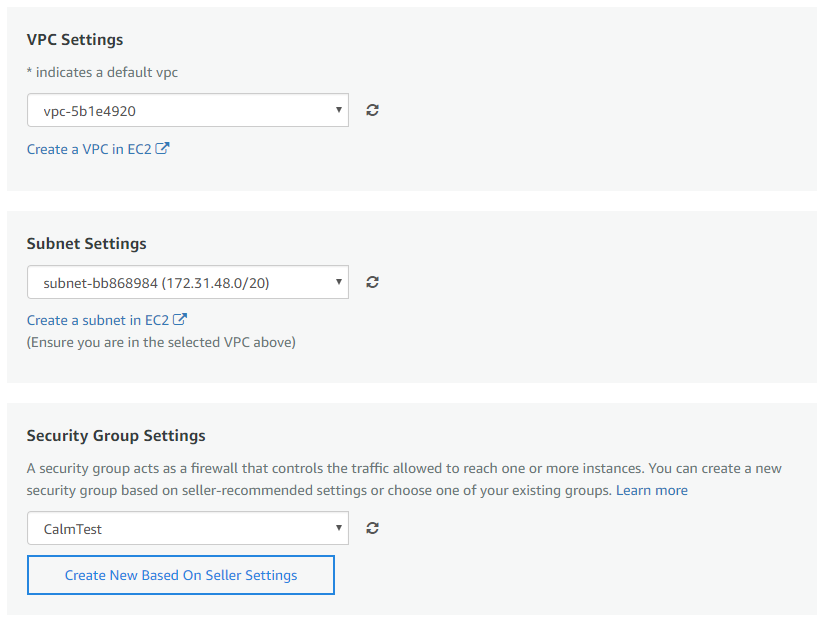
Task: Click the arrow on the subnet selector
Action: (x=339, y=282)
